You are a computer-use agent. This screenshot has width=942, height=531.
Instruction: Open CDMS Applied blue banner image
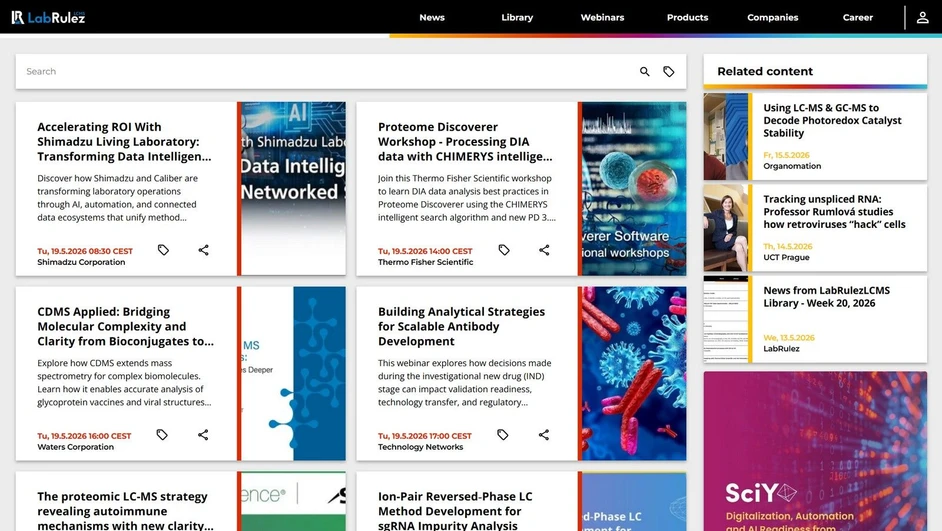(x=293, y=374)
